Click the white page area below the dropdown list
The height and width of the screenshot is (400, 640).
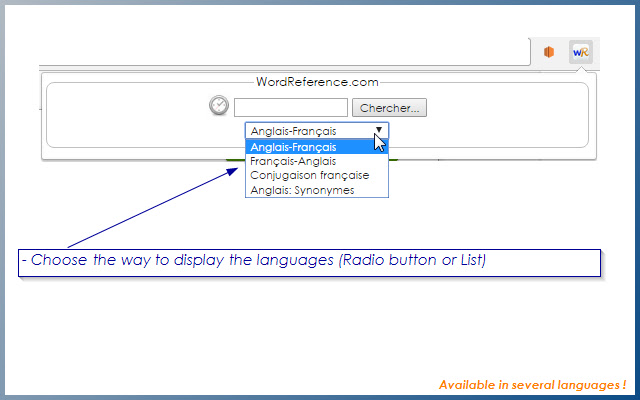pos(317,222)
